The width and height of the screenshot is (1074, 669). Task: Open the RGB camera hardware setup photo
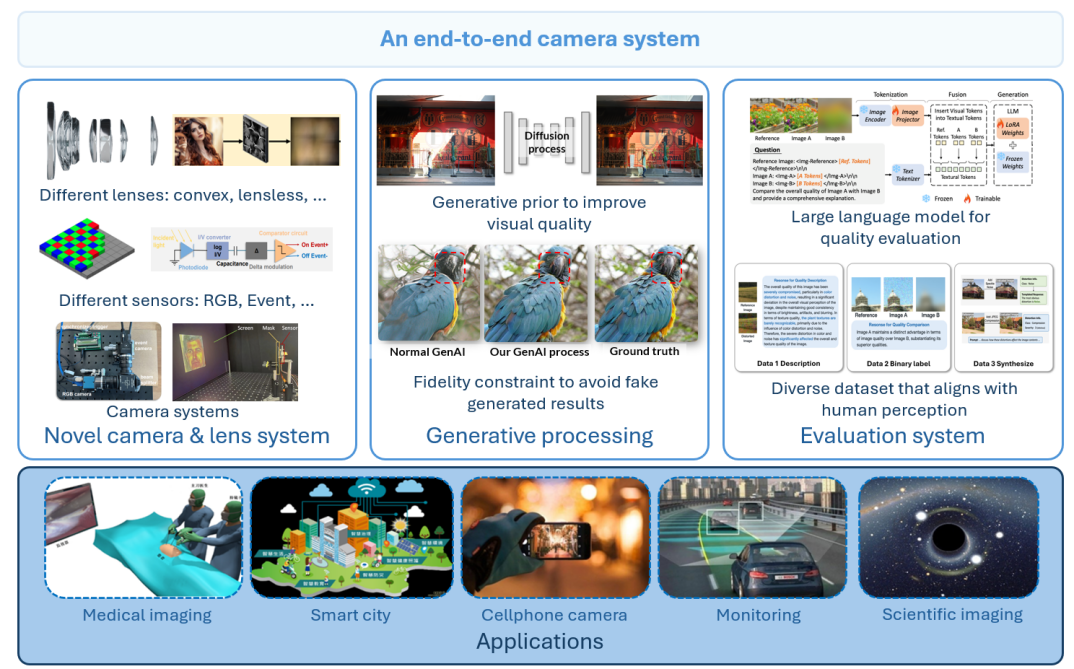(x=108, y=362)
